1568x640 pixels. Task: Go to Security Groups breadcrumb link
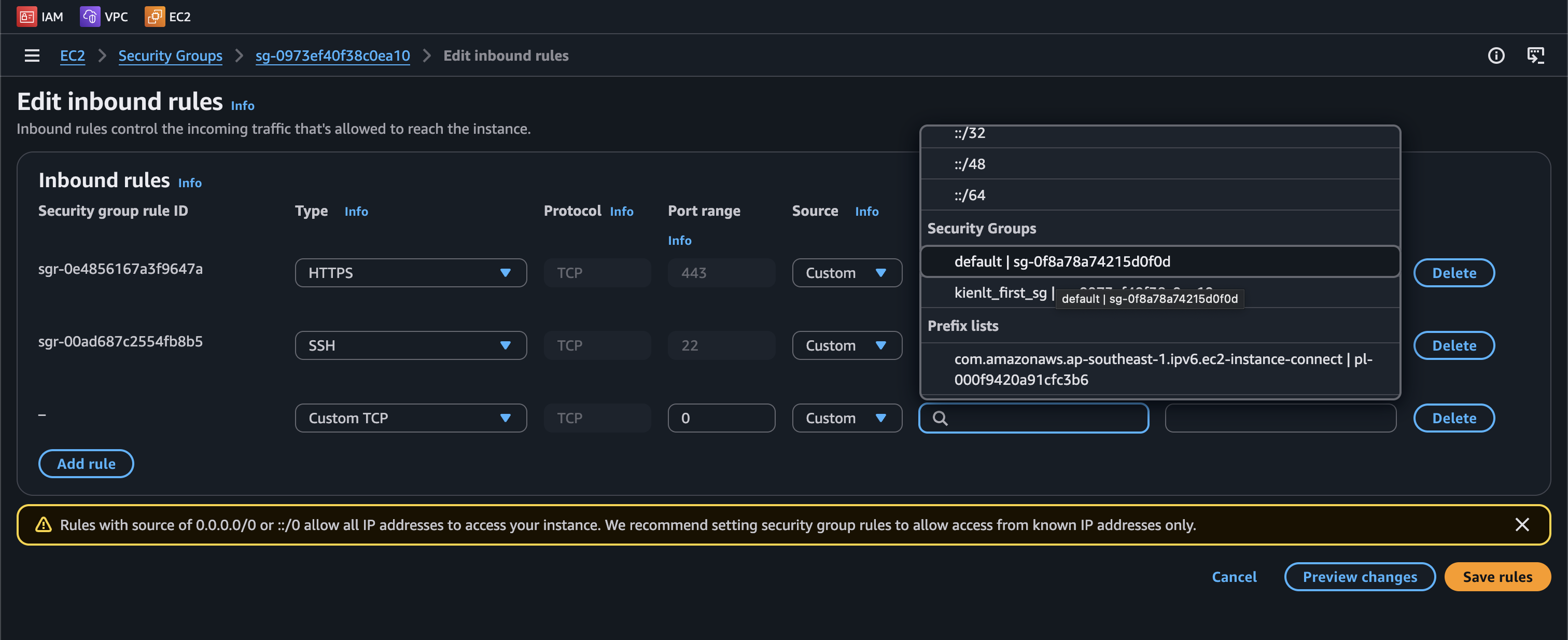pyautogui.click(x=170, y=55)
